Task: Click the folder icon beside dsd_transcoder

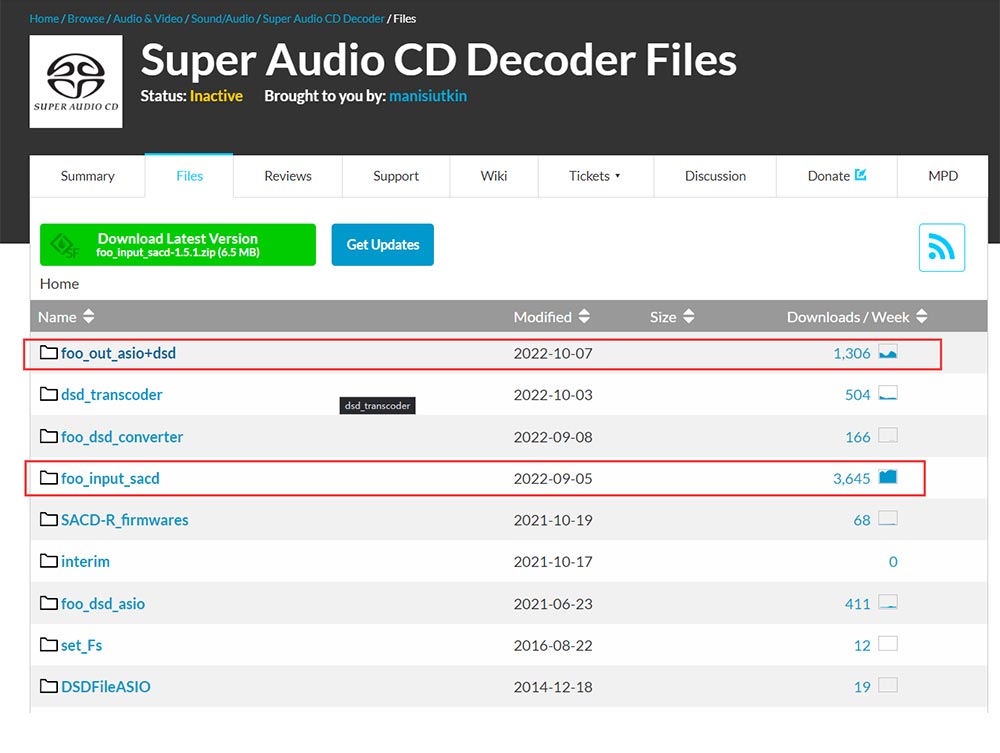Action: coord(48,394)
